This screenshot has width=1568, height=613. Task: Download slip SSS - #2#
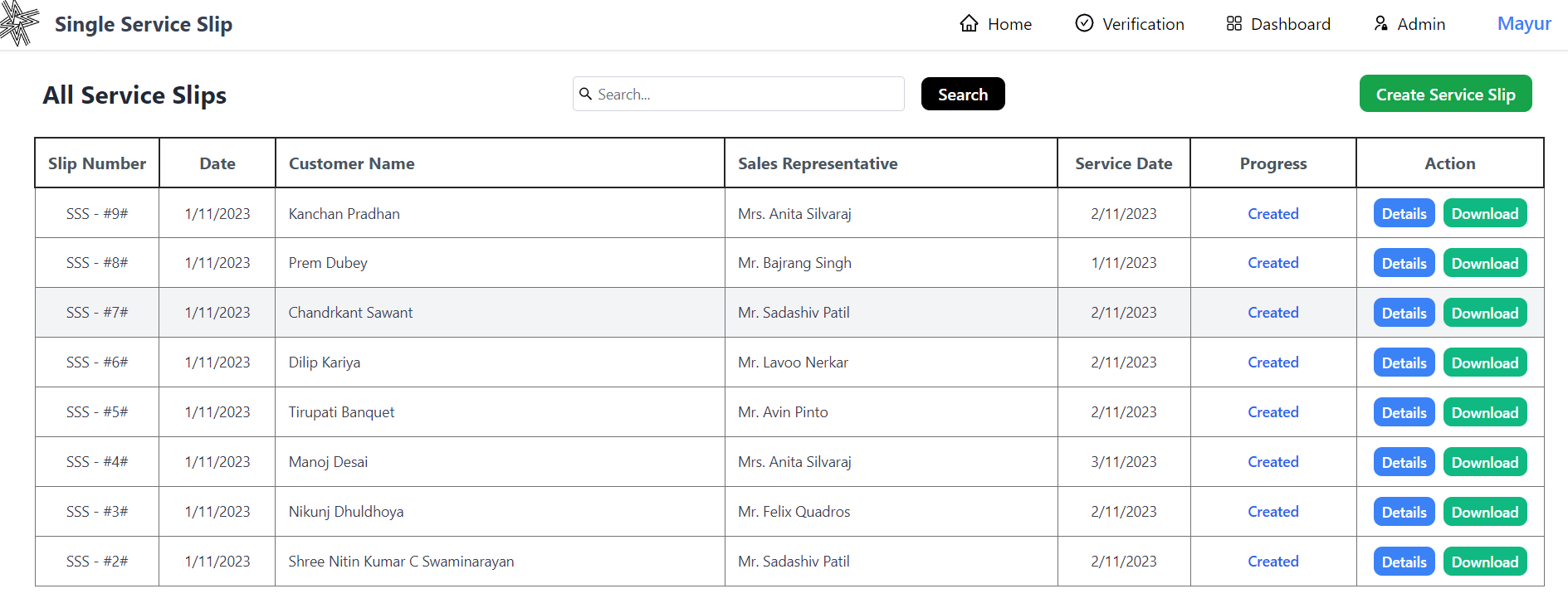tap(1484, 562)
